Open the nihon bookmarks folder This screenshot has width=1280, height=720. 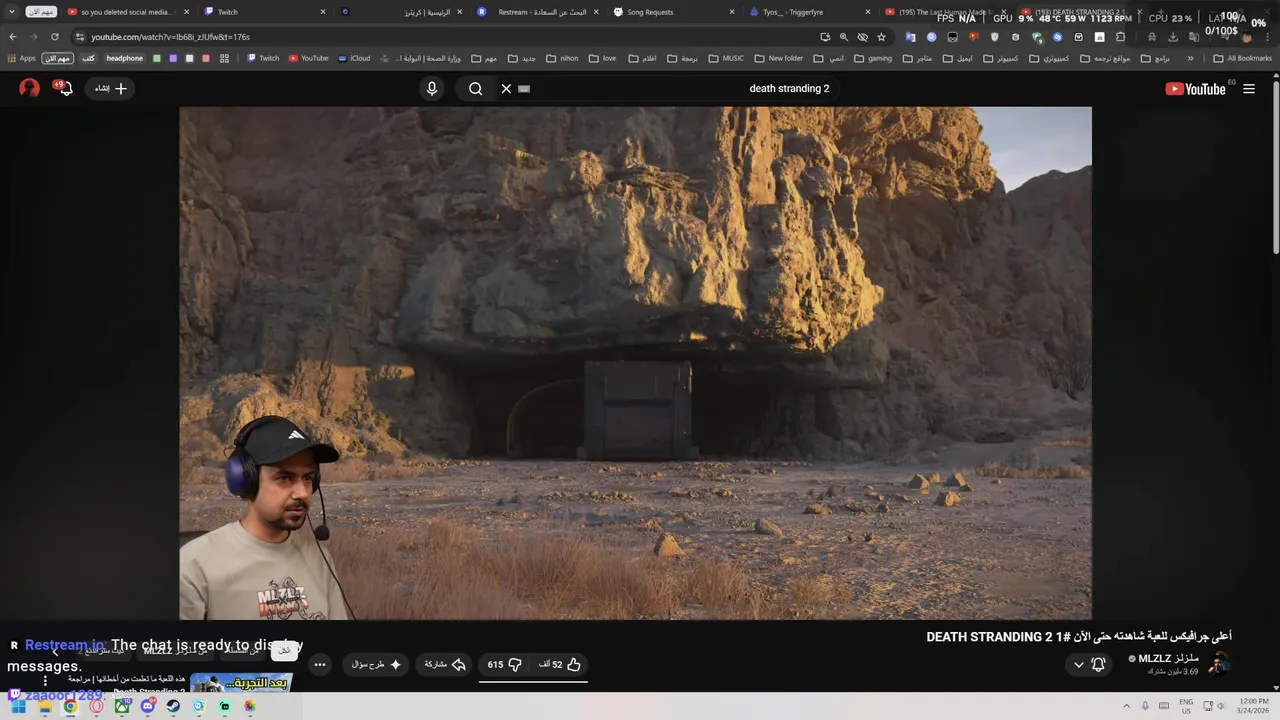562,58
